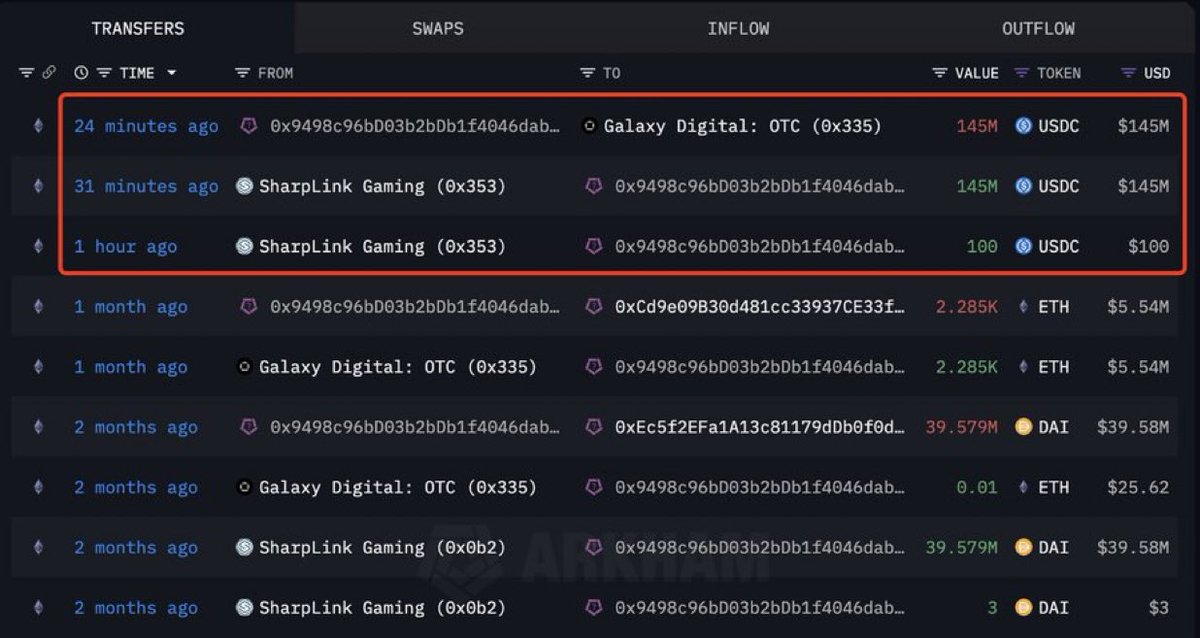1200x638 pixels.
Task: Click DAI token icon in $3 row
Action: [x=1023, y=607]
